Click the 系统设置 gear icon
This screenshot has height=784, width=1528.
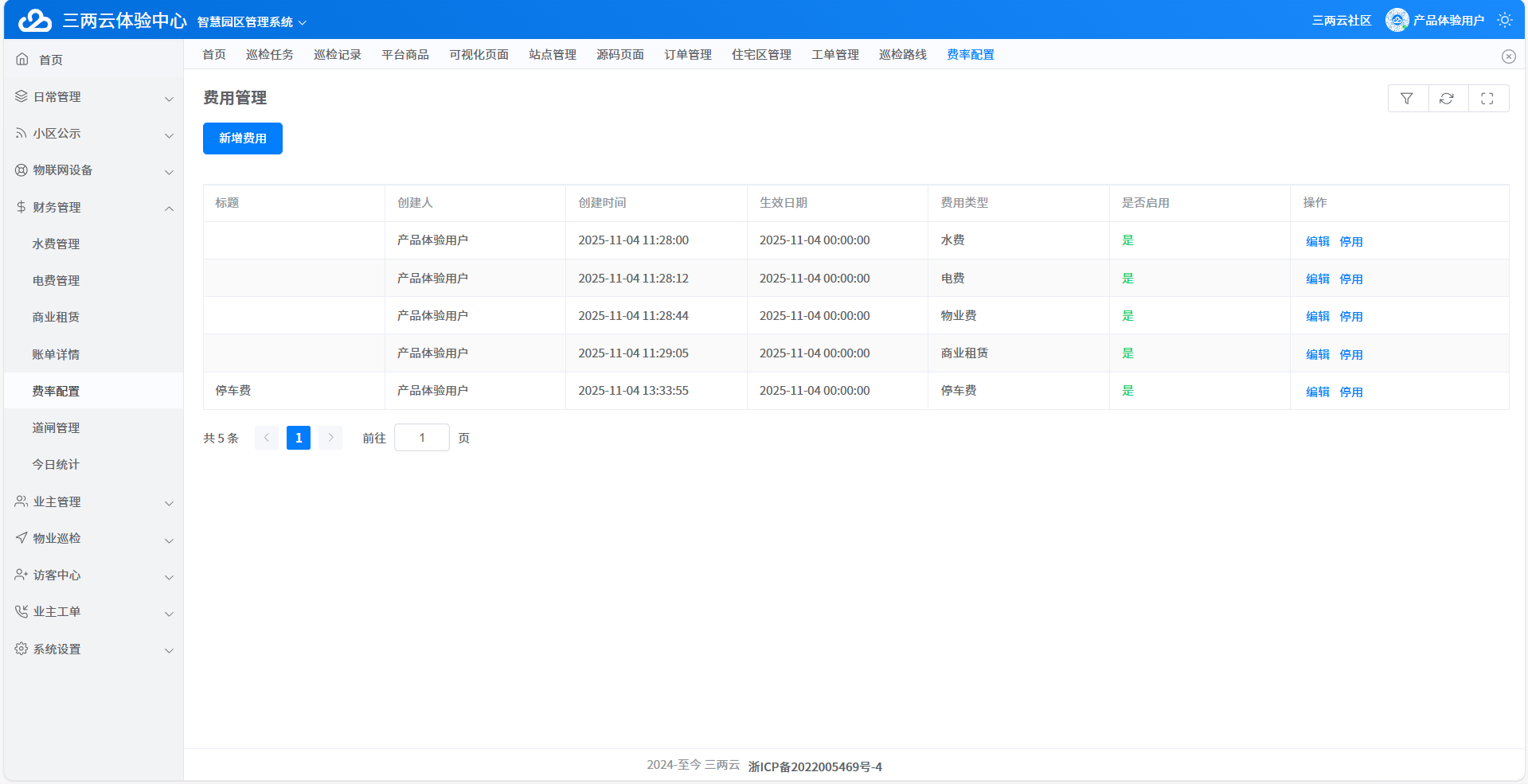[x=20, y=649]
